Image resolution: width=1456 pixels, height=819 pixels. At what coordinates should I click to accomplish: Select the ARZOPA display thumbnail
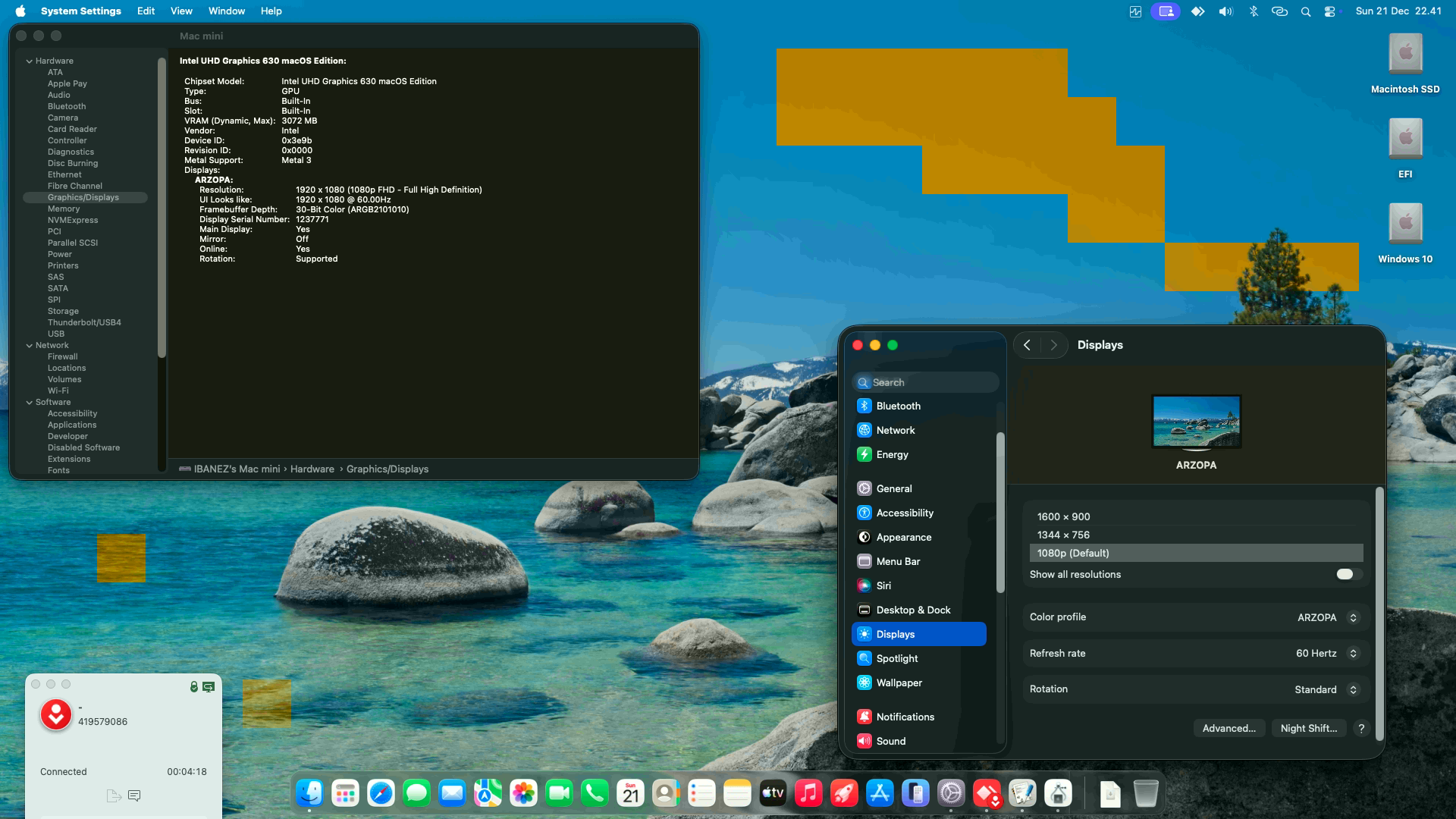[x=1196, y=422]
